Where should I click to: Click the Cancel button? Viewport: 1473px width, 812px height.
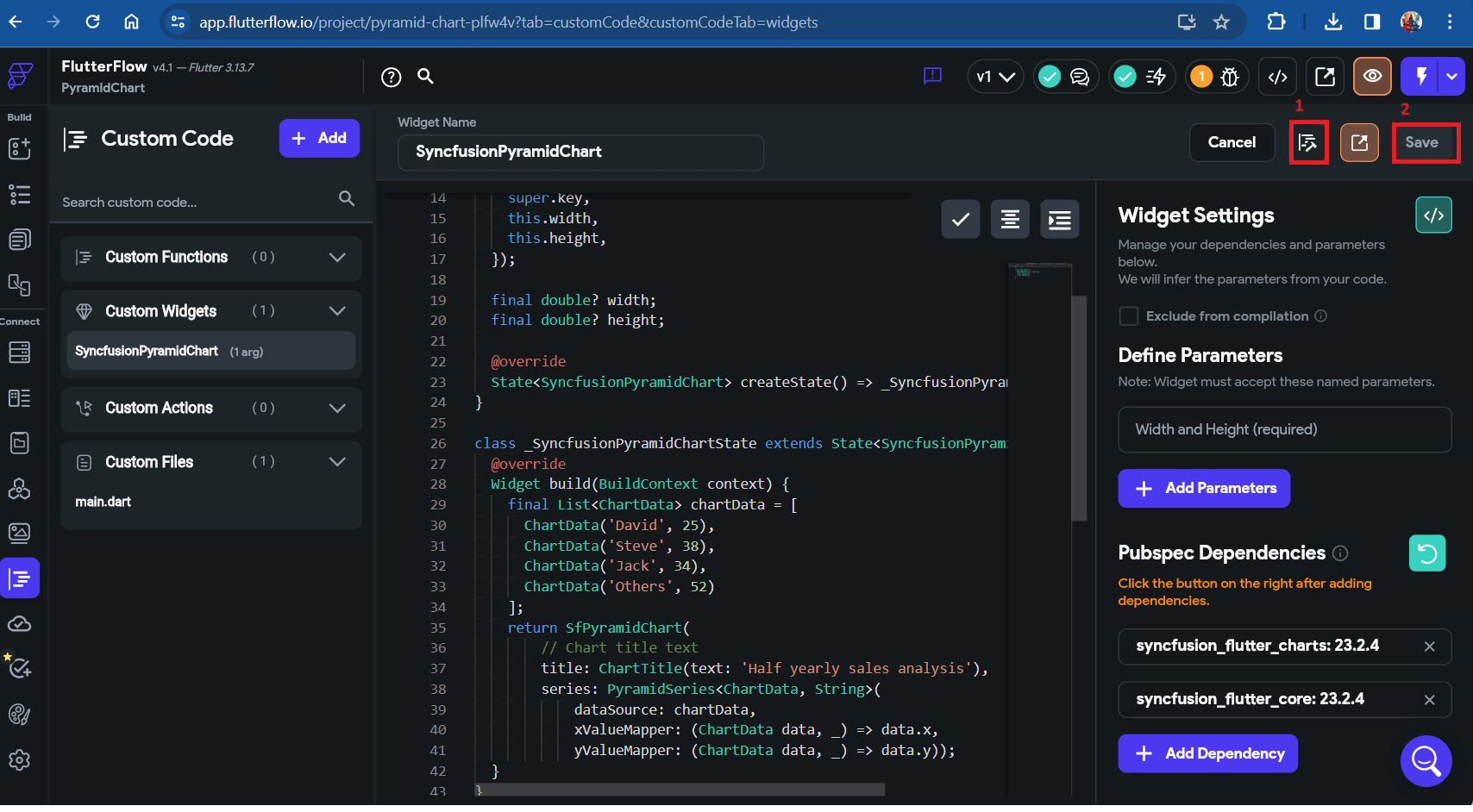[x=1232, y=143]
